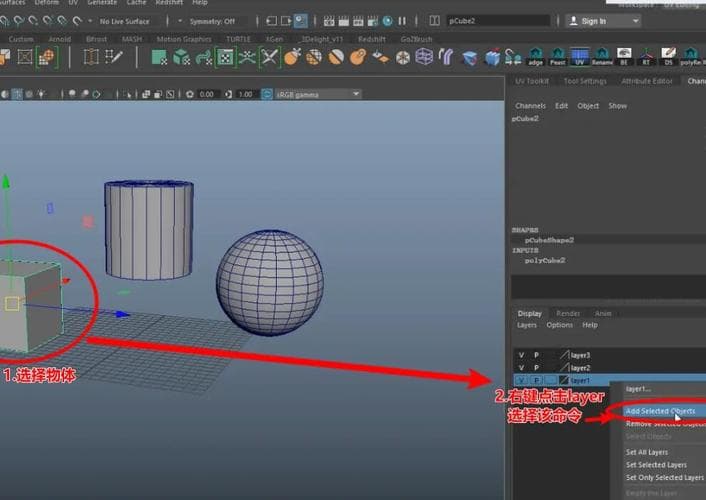
Task: Click the blue cube with red flag shelf icon
Action: 493,57
